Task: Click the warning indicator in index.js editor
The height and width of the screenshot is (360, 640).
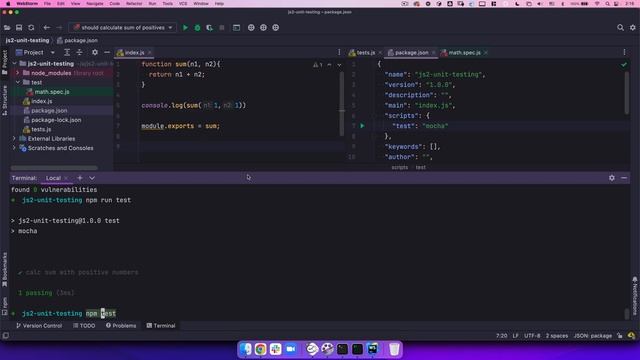Action: click(318, 65)
